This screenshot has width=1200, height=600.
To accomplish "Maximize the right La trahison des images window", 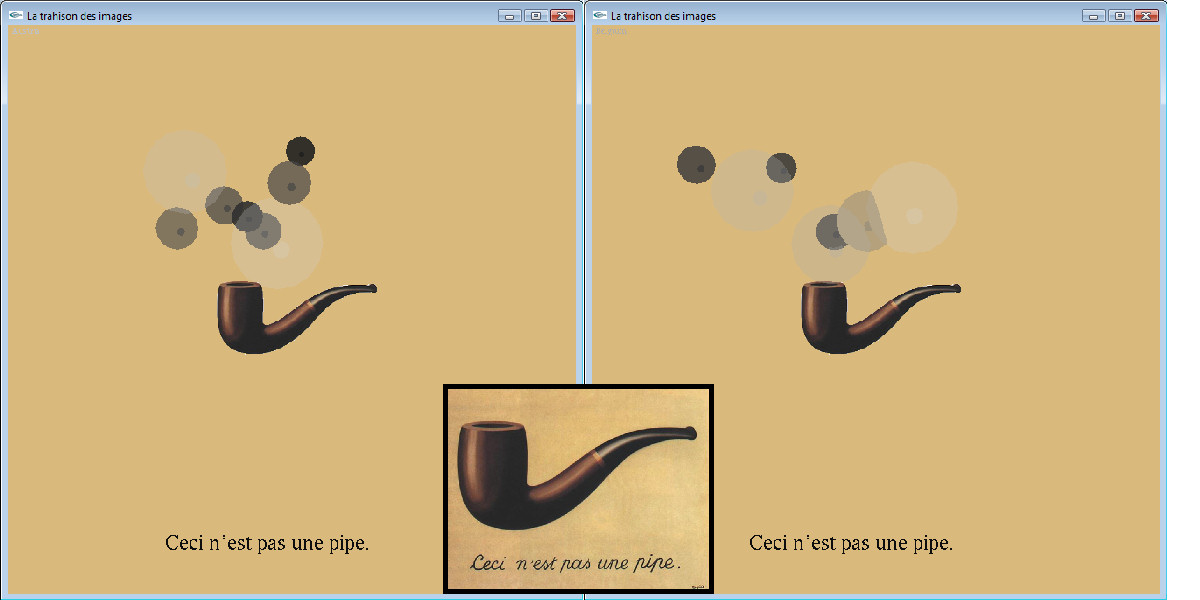I will pos(1120,16).
